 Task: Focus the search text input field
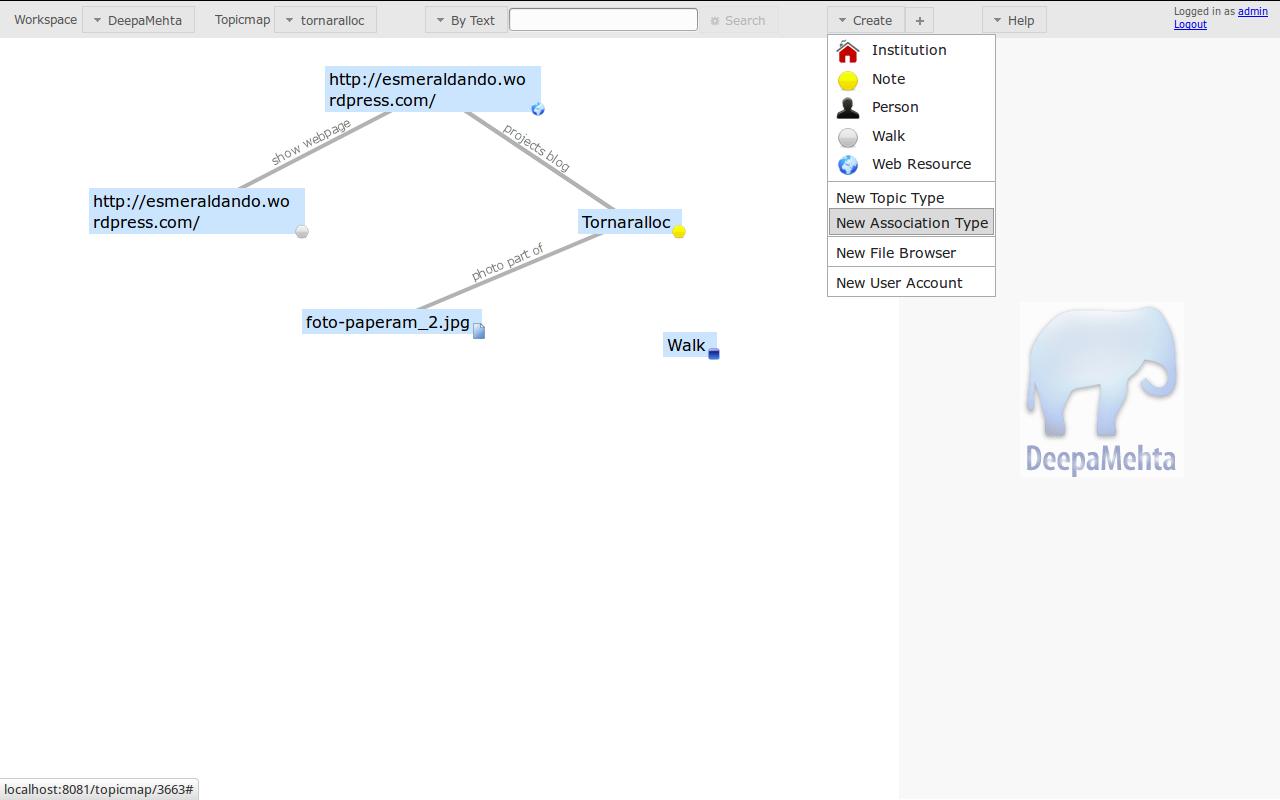tap(603, 19)
